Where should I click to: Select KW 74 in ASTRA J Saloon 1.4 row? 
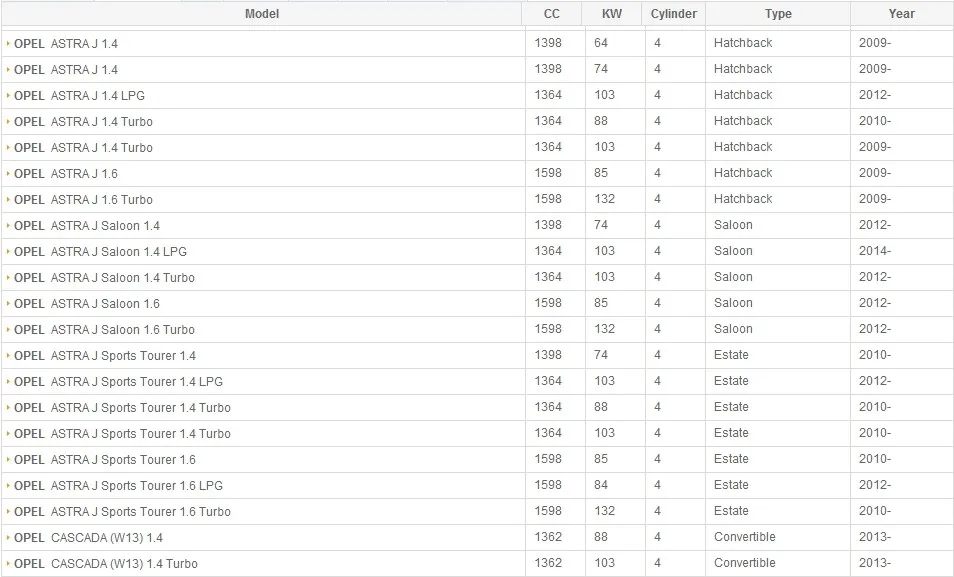point(601,225)
